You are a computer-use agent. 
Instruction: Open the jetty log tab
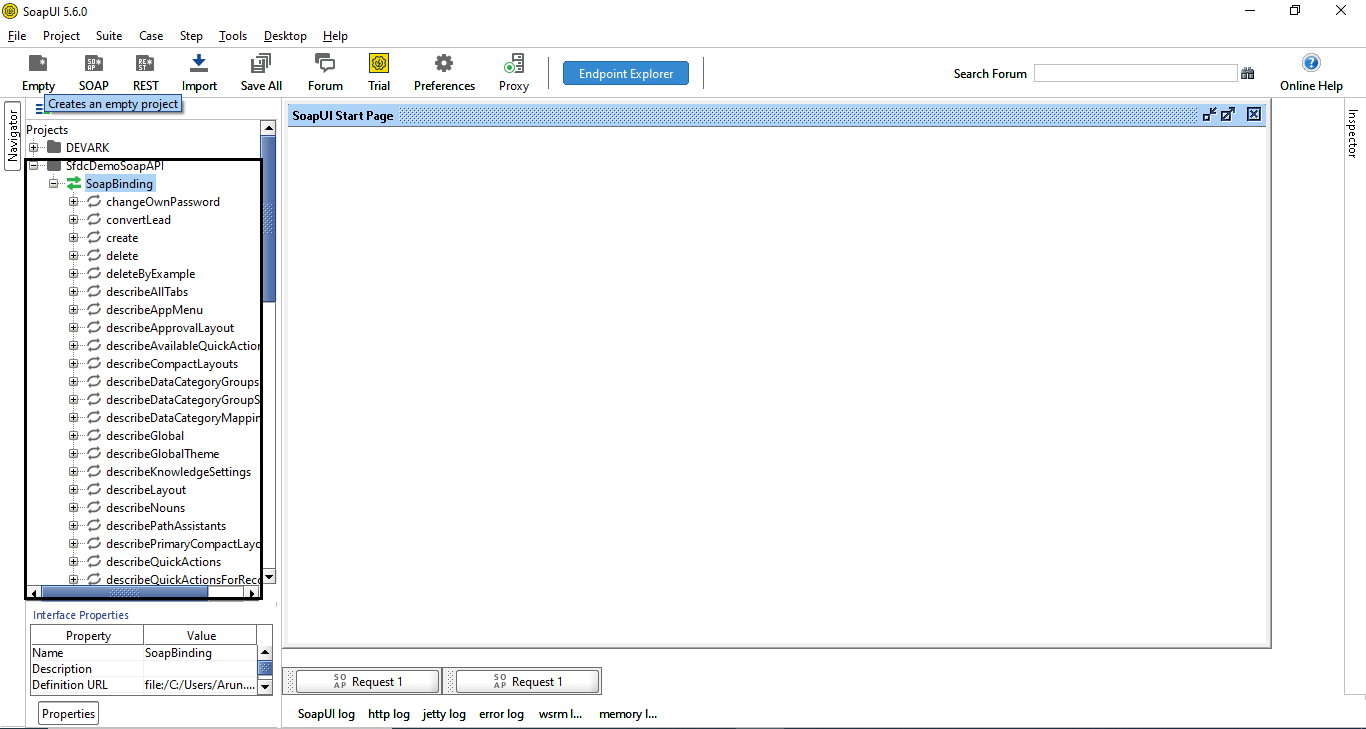pos(444,714)
